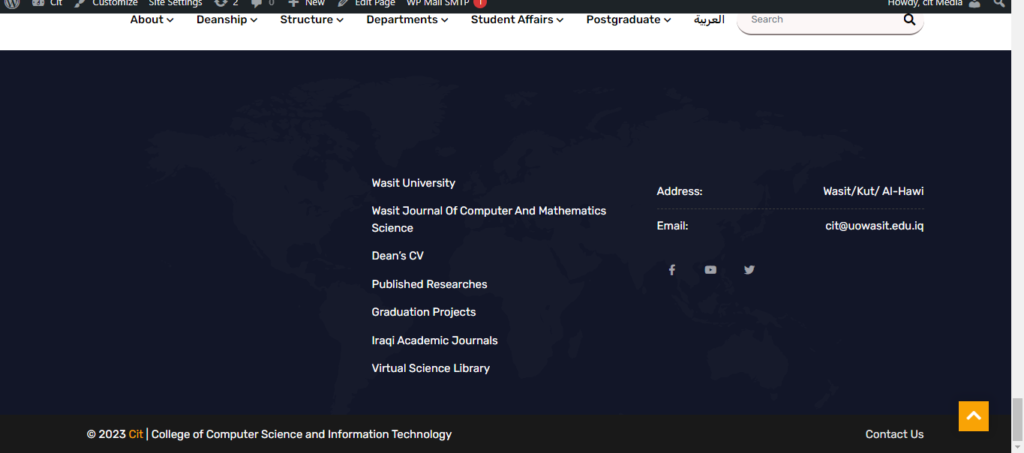Click the Contact Us footer link
The width and height of the screenshot is (1024, 453).
click(894, 434)
